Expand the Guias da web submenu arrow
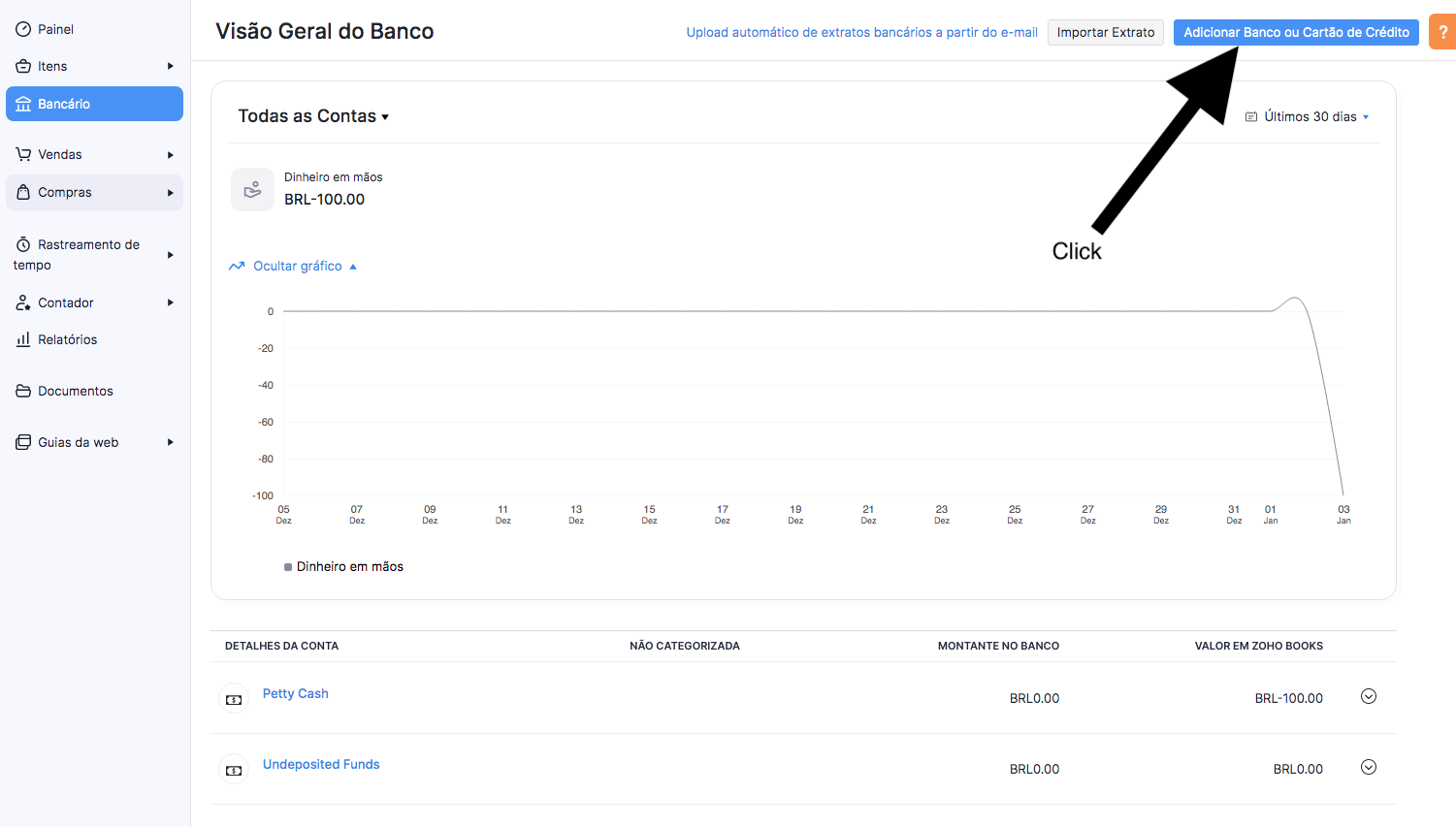The height and width of the screenshot is (827, 1456). click(x=170, y=442)
